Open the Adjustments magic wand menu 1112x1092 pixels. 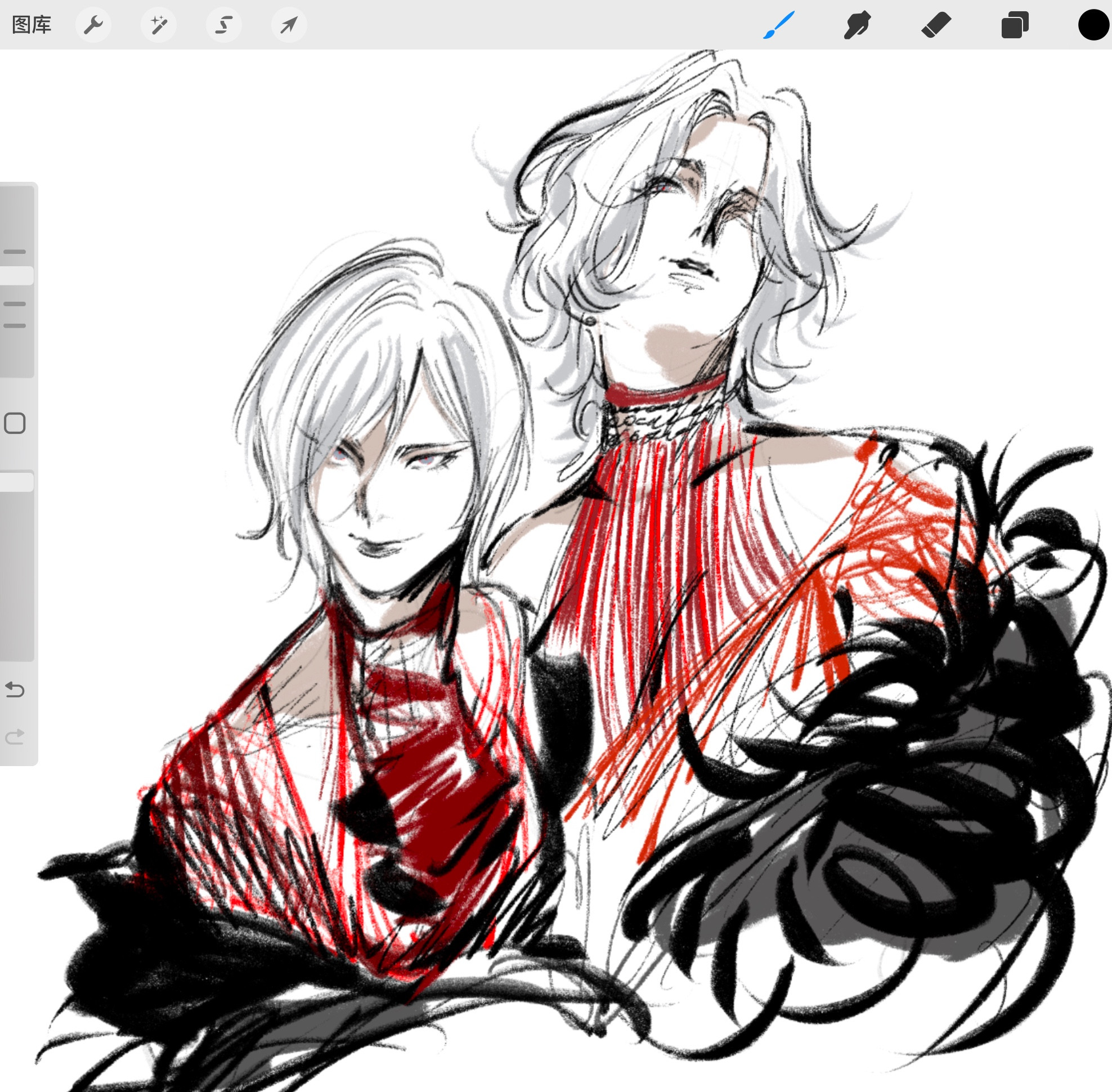[158, 25]
